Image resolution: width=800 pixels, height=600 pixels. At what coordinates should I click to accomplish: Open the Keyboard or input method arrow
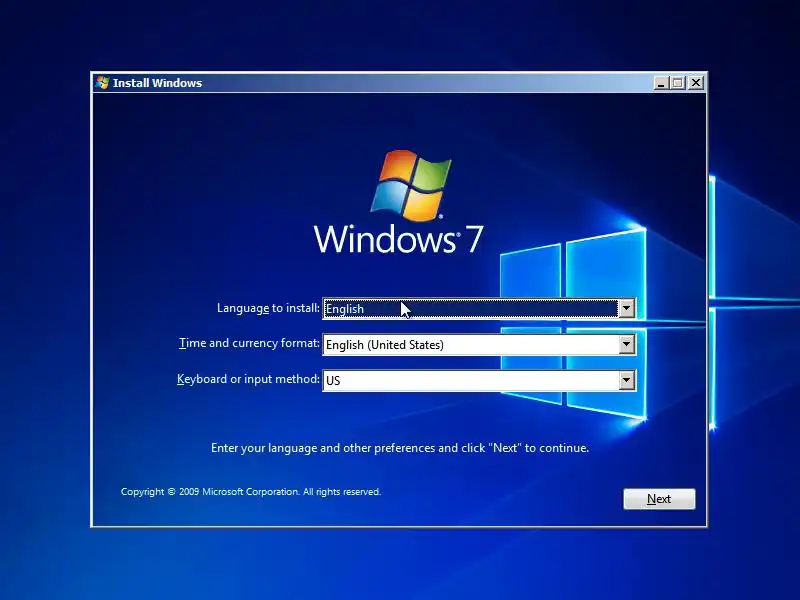(x=626, y=380)
